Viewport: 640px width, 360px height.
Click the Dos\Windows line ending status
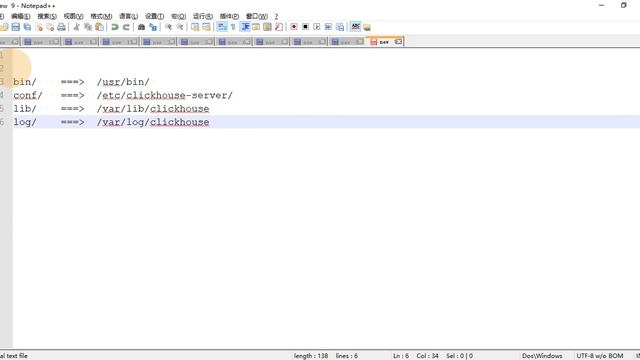click(x=542, y=356)
